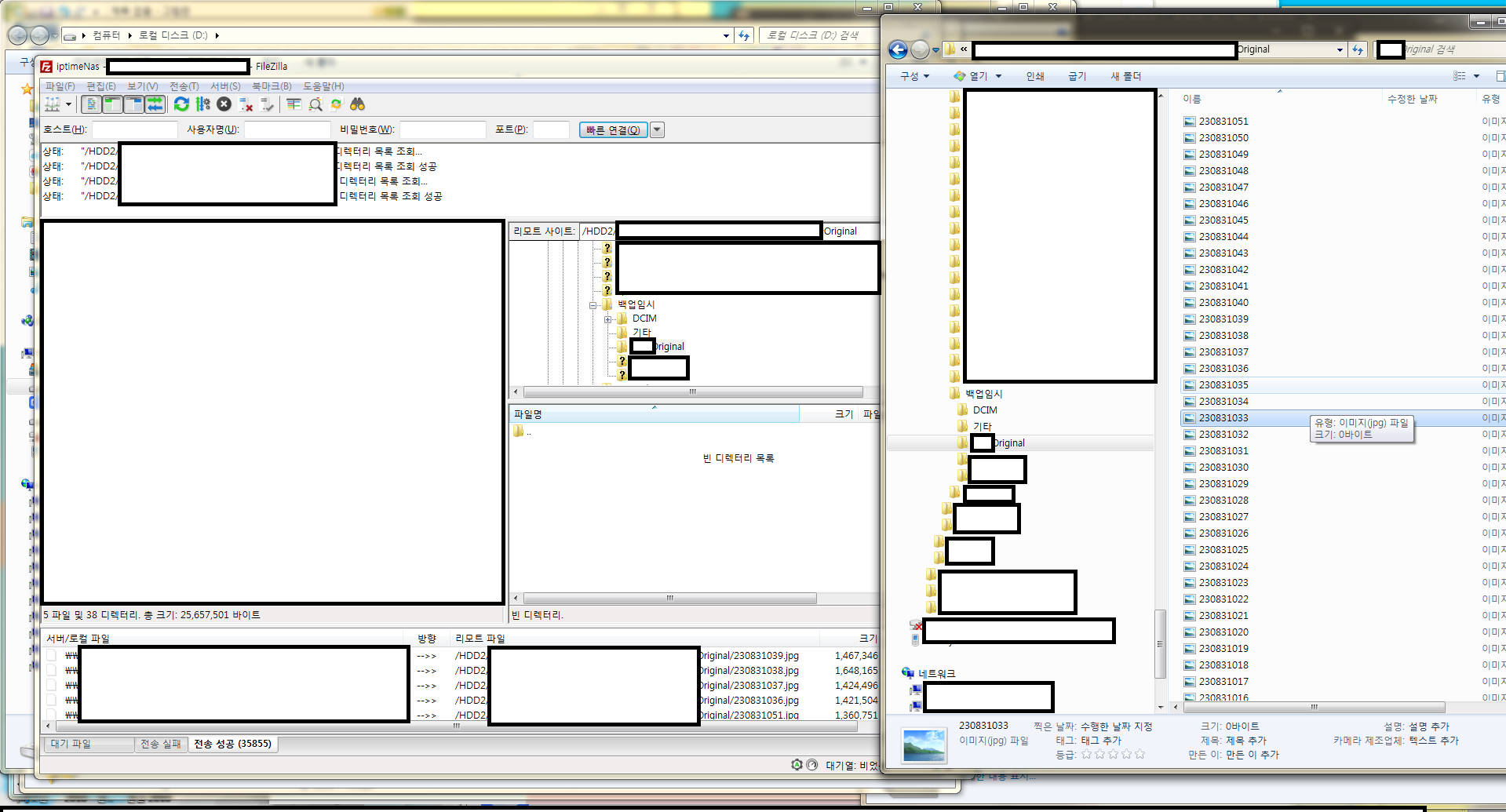Open the 편집(E) menu in FileZilla
The image size is (1506, 812).
[101, 86]
